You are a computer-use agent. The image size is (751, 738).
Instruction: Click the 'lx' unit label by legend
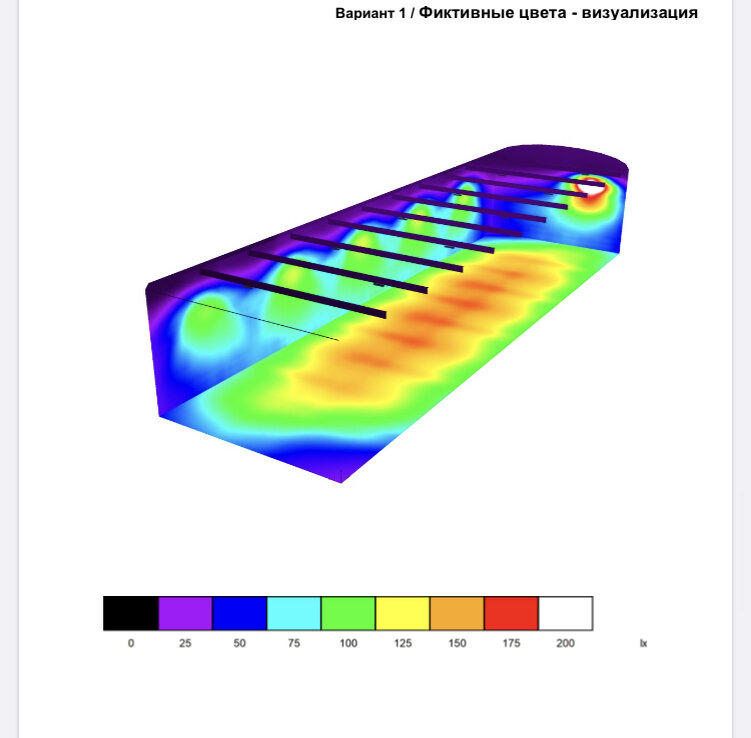tap(643, 643)
